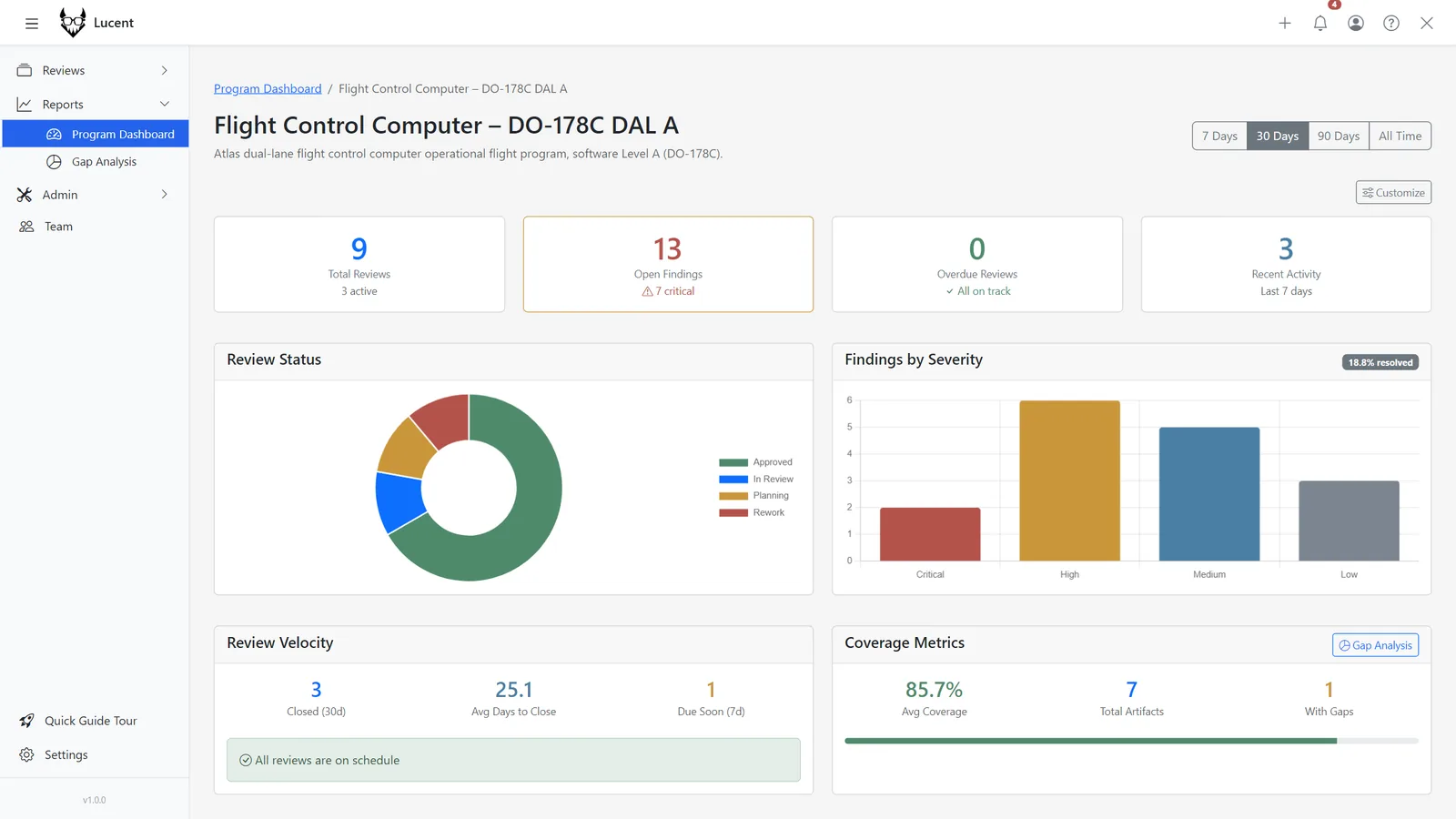1456x819 pixels.
Task: Click the Lucent owl logo
Action: coord(73,23)
